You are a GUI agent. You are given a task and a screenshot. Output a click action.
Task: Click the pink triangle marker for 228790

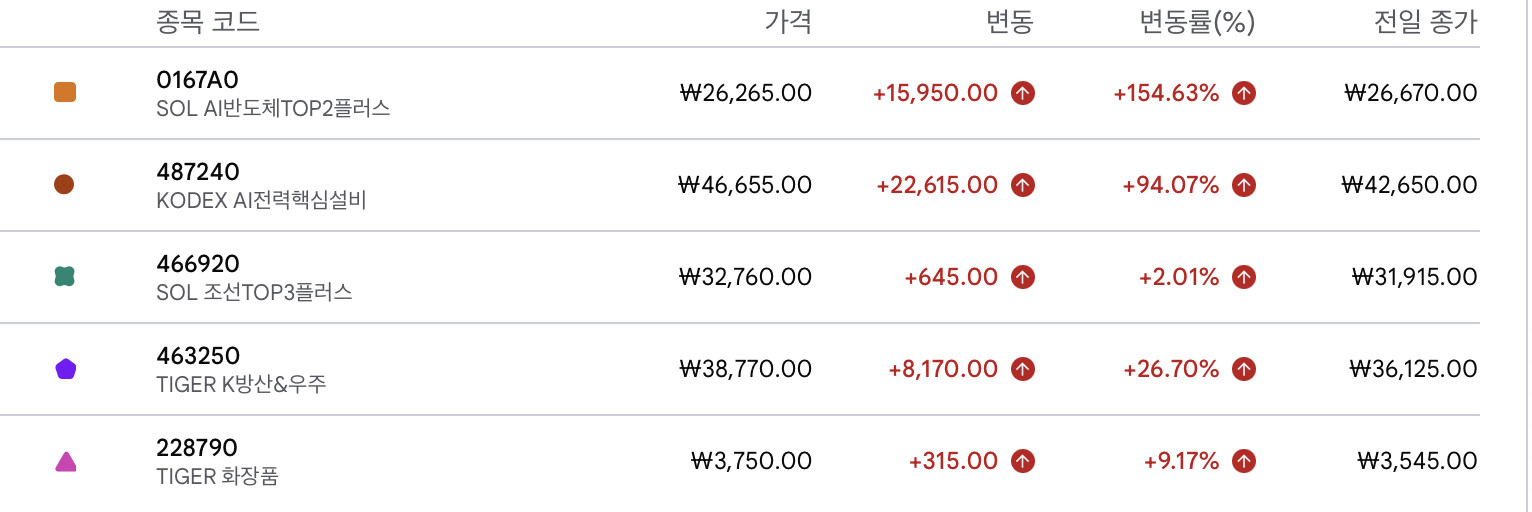click(65, 461)
